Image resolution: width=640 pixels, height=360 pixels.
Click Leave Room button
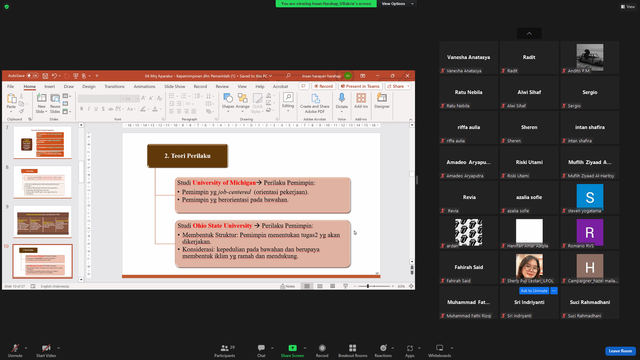[620, 351]
